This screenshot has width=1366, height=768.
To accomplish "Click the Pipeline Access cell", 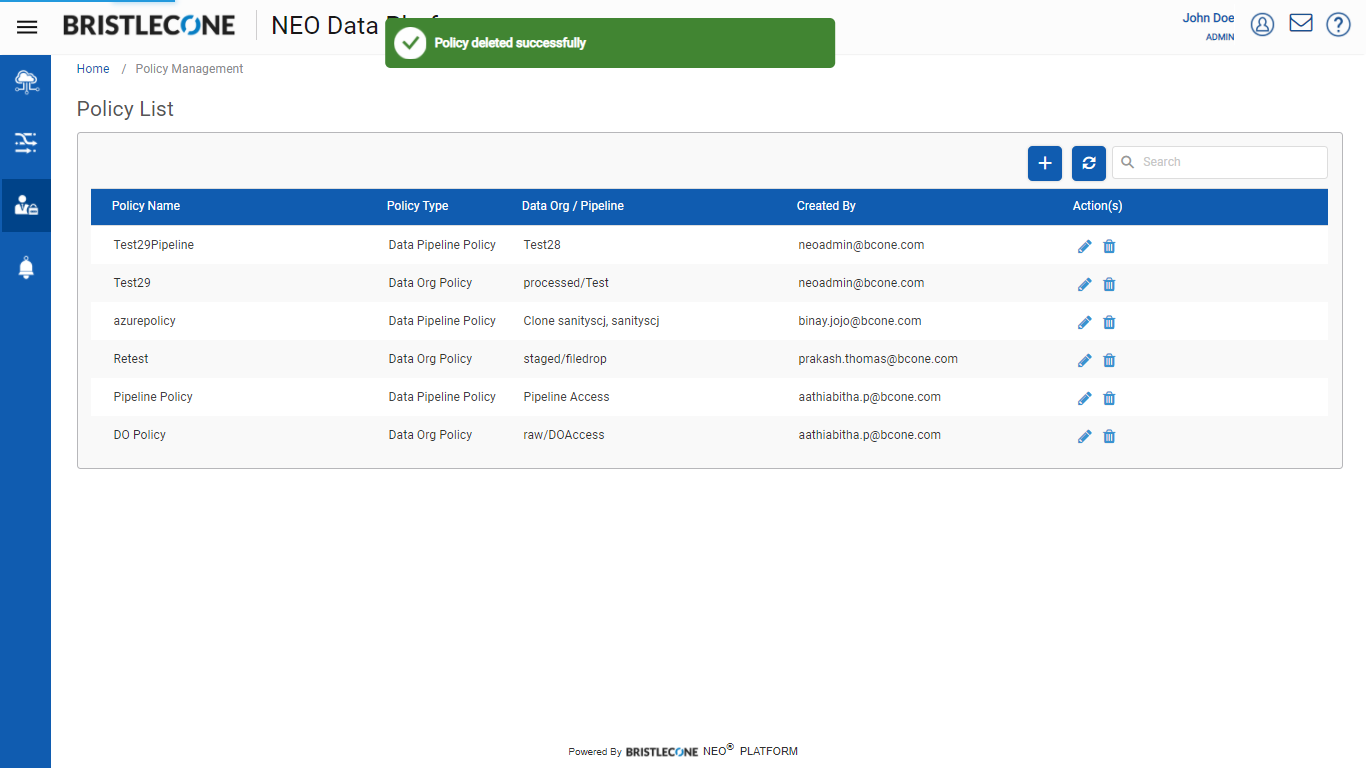I will tap(566, 397).
